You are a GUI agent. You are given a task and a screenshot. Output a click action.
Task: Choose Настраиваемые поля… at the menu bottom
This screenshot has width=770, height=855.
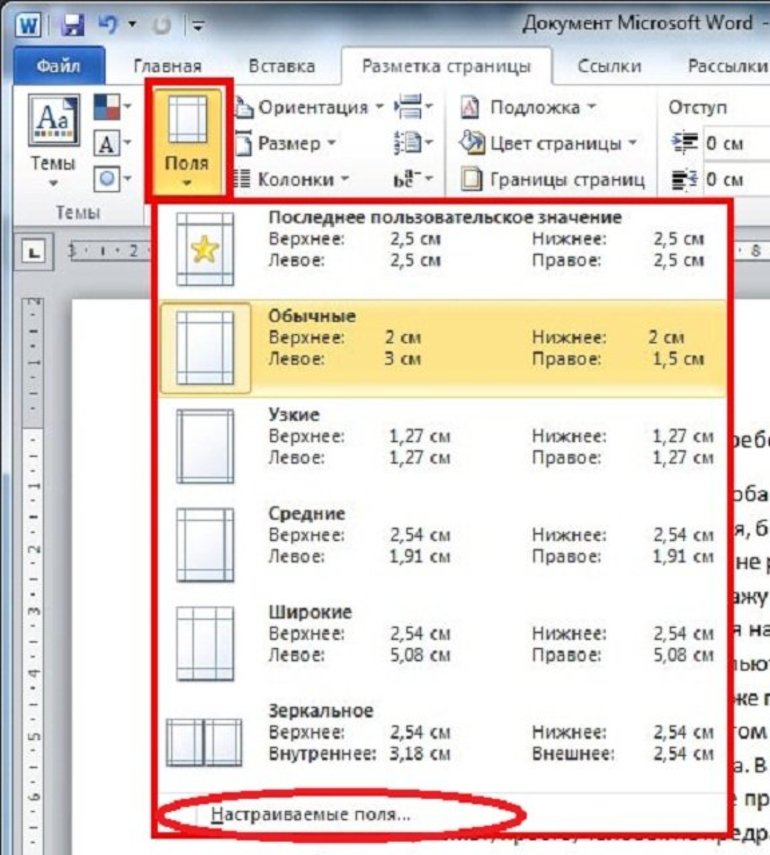coord(310,814)
